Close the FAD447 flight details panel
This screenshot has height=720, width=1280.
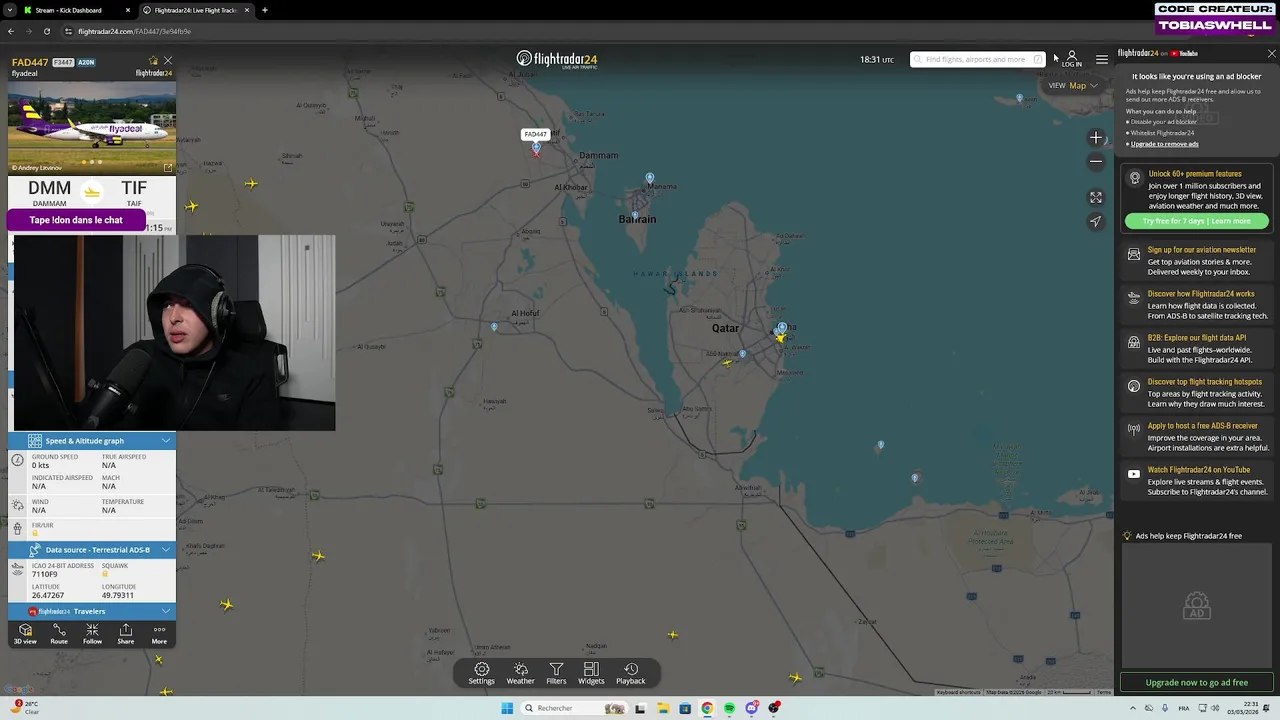point(168,61)
